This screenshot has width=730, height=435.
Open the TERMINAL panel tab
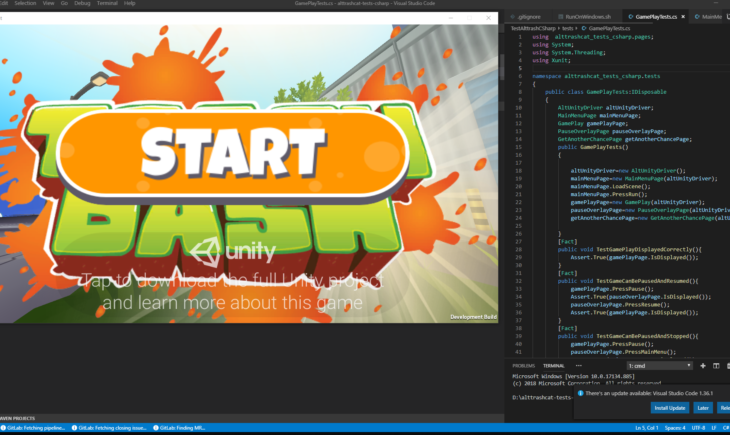(554, 366)
